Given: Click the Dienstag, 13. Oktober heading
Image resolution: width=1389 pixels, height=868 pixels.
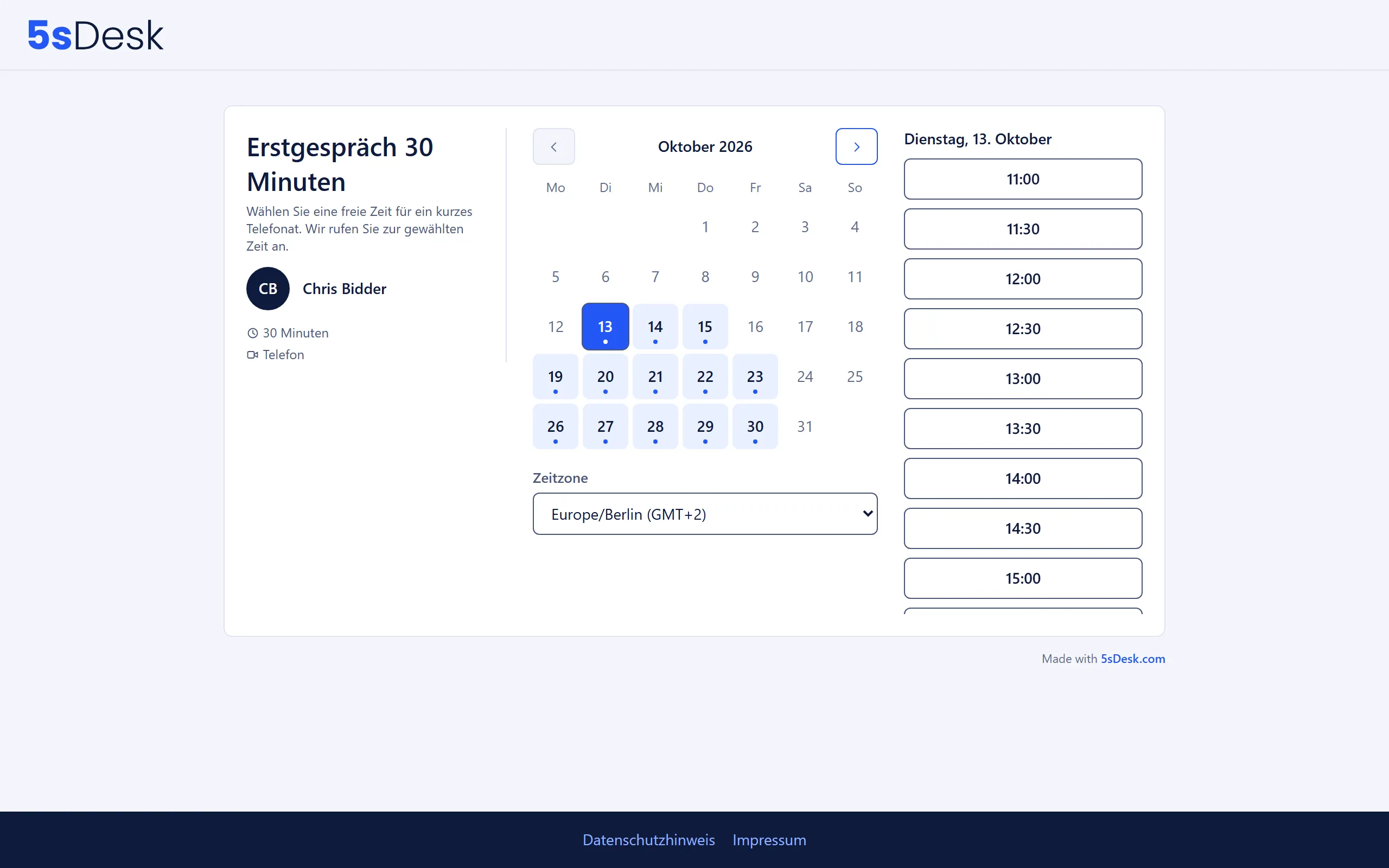Looking at the screenshot, I should [978, 139].
